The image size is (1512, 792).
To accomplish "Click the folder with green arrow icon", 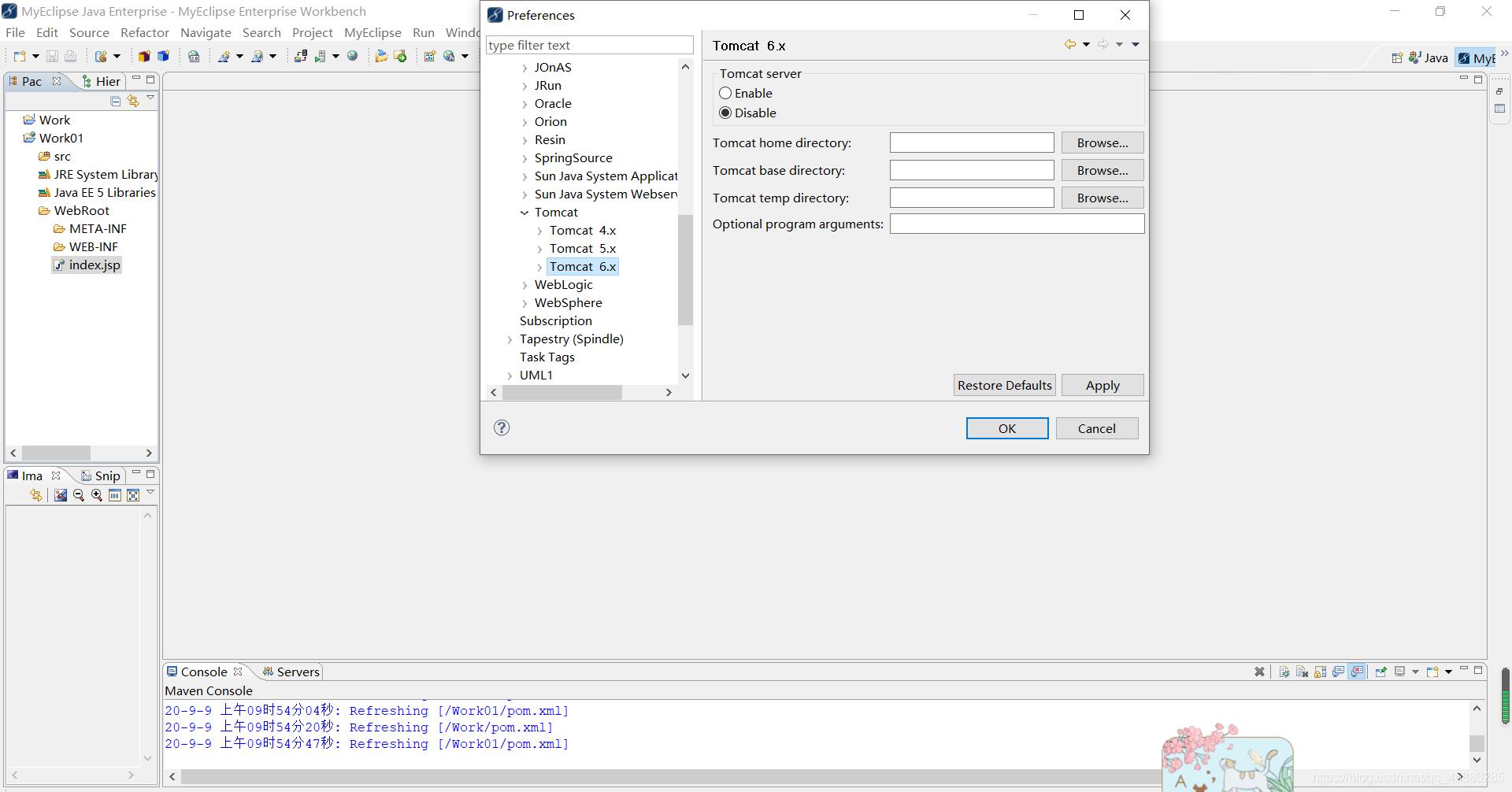I will (x=400, y=56).
